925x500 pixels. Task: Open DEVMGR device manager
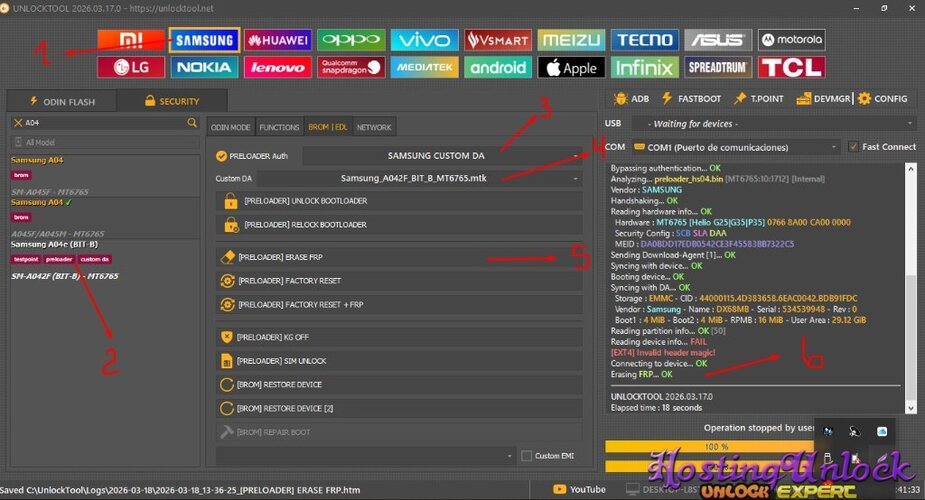(824, 99)
